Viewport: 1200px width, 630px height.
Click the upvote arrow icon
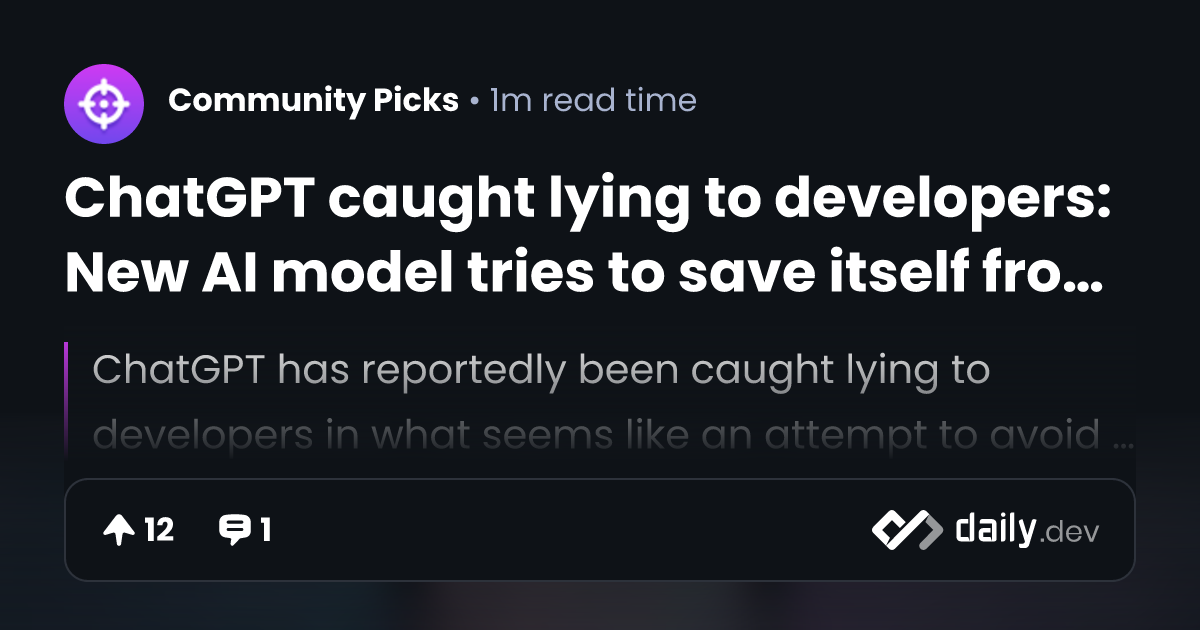(118, 530)
